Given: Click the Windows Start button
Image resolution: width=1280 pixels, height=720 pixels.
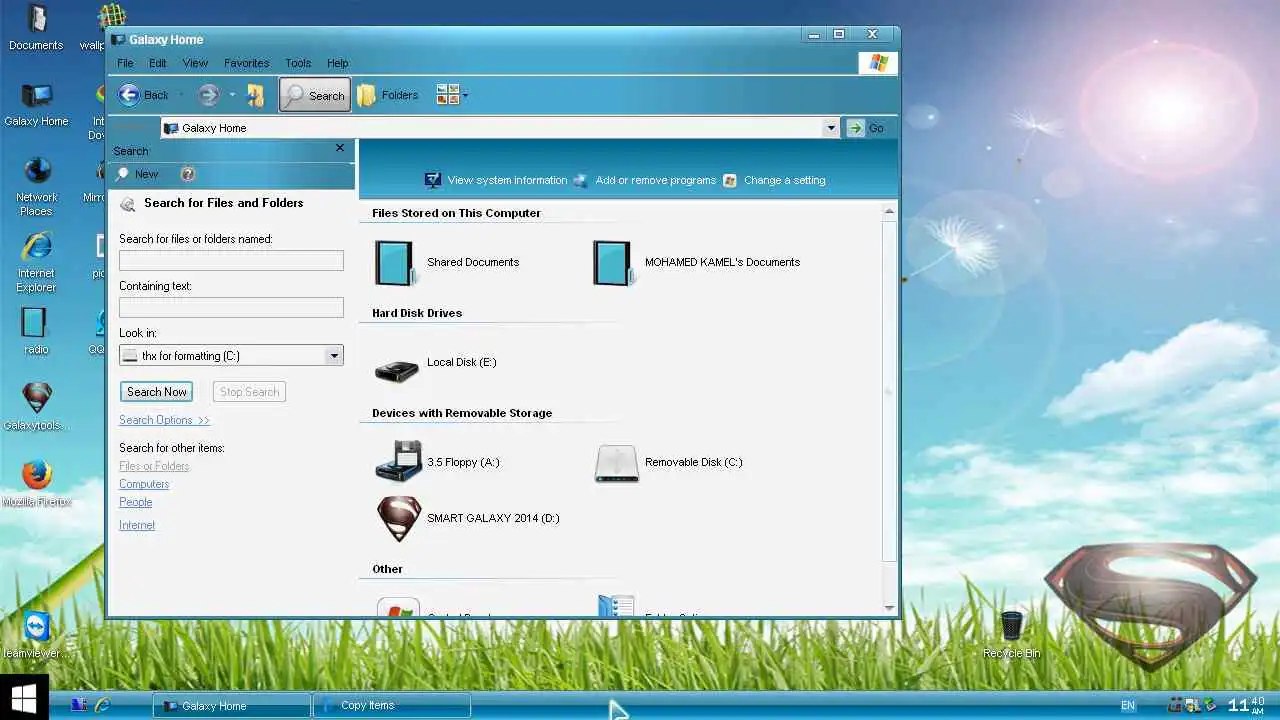Looking at the screenshot, I should [24, 697].
